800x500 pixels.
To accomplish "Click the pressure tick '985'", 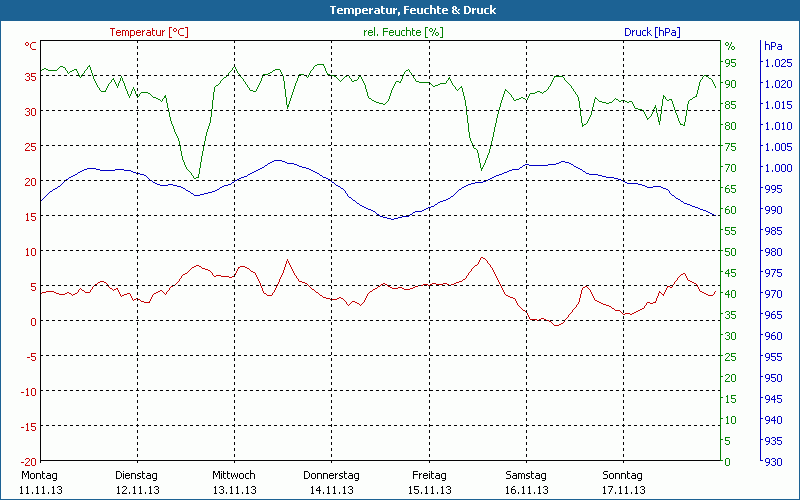I will click(x=773, y=231).
